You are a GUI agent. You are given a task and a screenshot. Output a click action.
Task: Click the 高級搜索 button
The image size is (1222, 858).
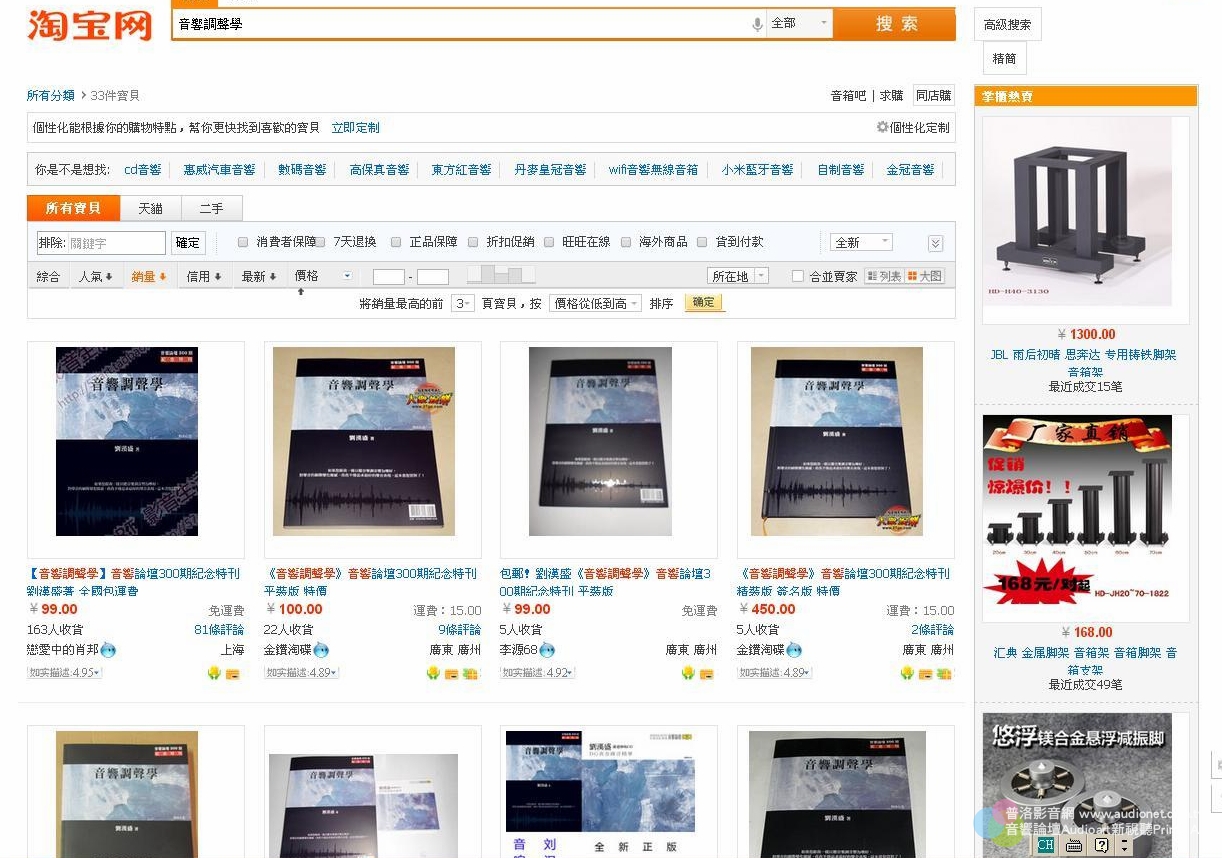pos(1007,25)
